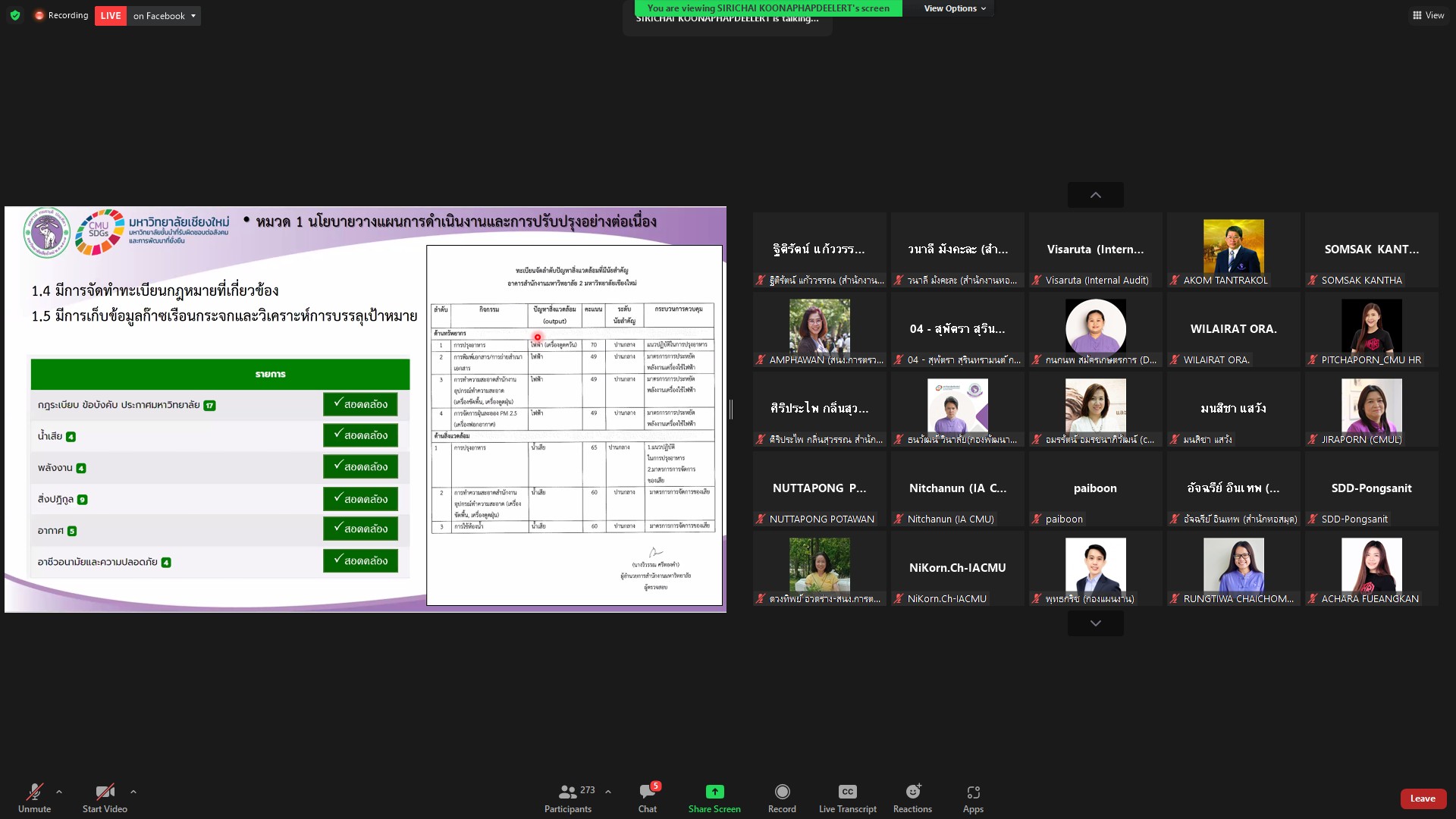Viewport: 1456px width, 819px height.
Task: Open the LIVE on Facebook dropdown
Action: point(165,15)
